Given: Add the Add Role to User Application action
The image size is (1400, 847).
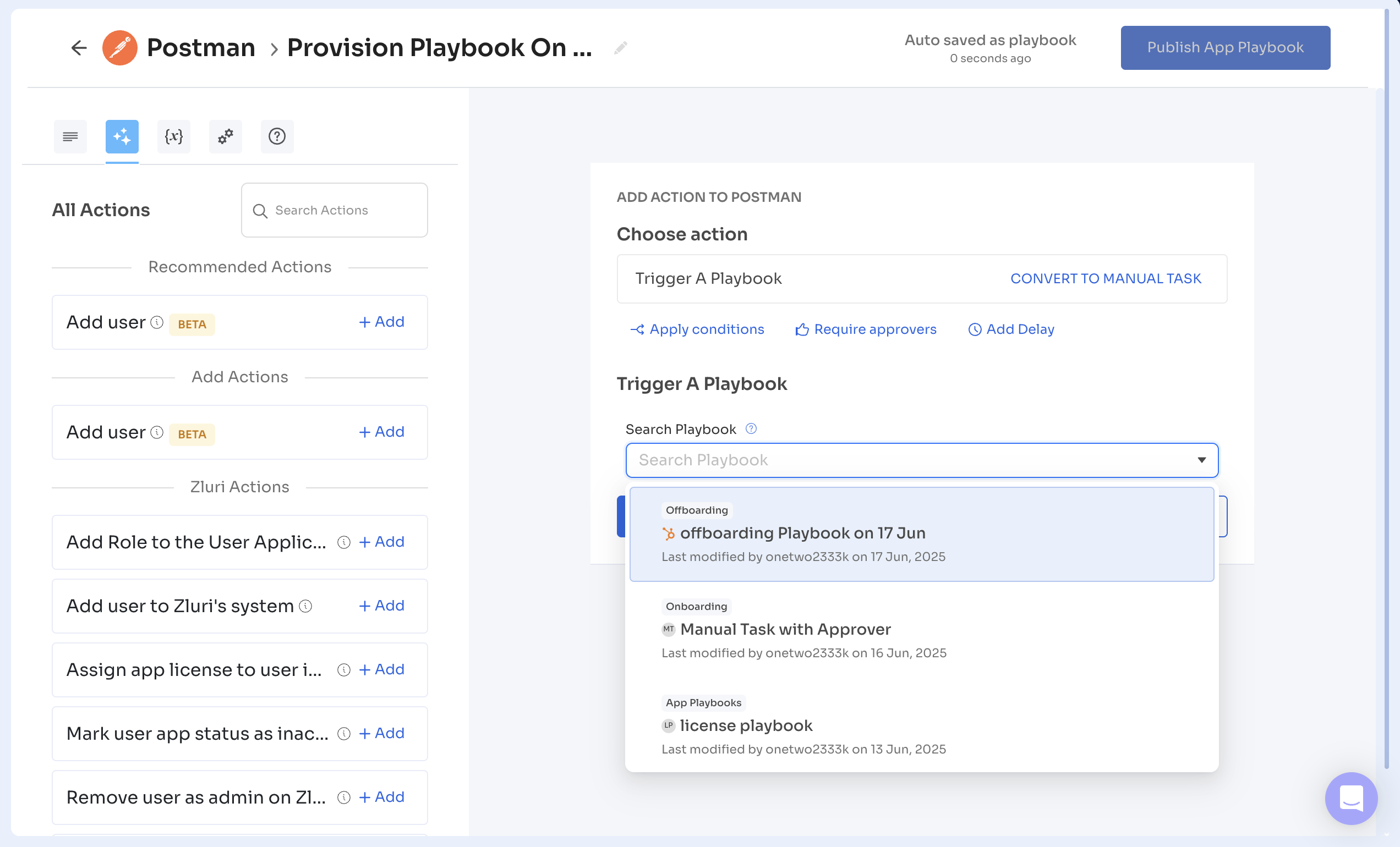Looking at the screenshot, I should tap(382, 542).
